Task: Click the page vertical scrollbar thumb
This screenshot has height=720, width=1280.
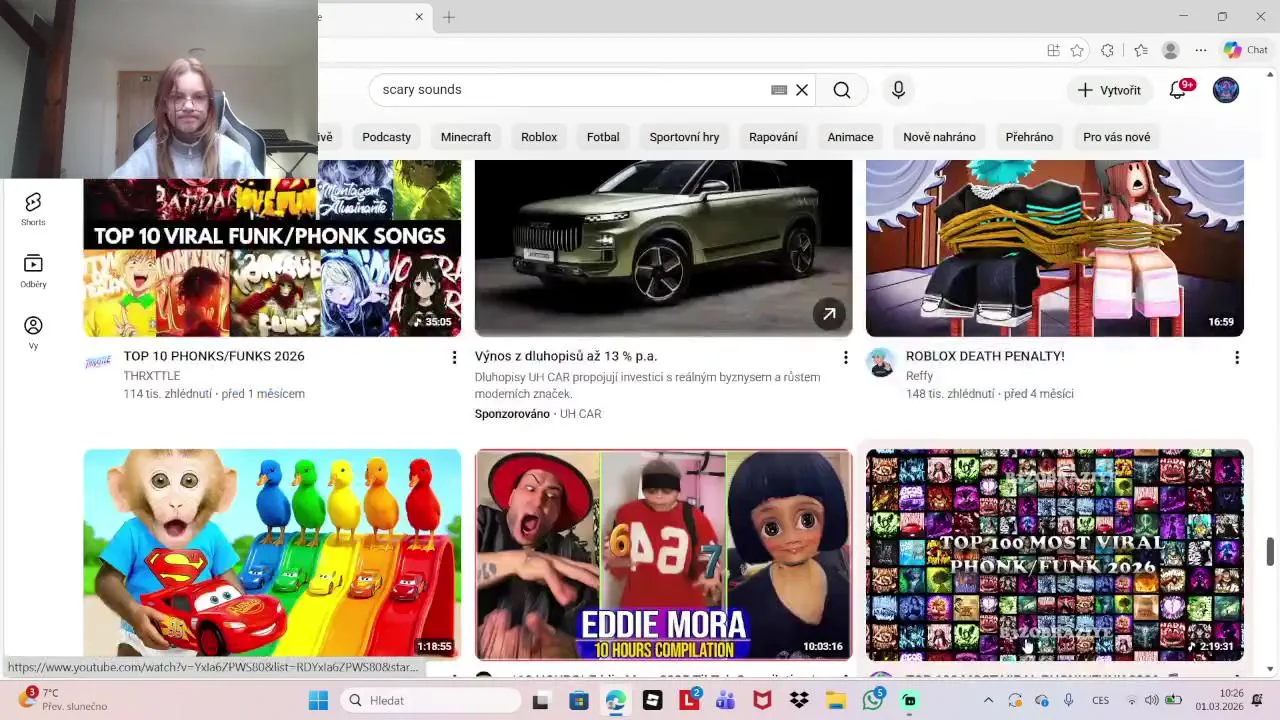Action: pos(1271,551)
